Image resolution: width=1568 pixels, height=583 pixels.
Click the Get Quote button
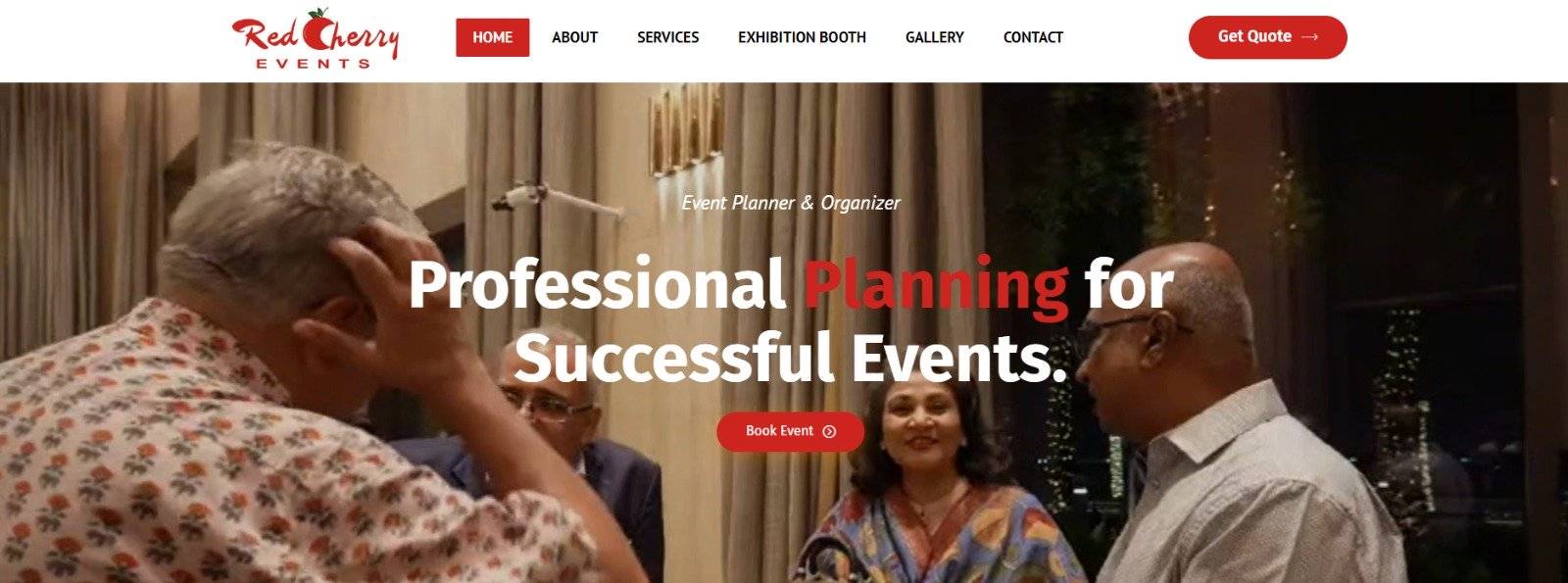click(x=1267, y=37)
